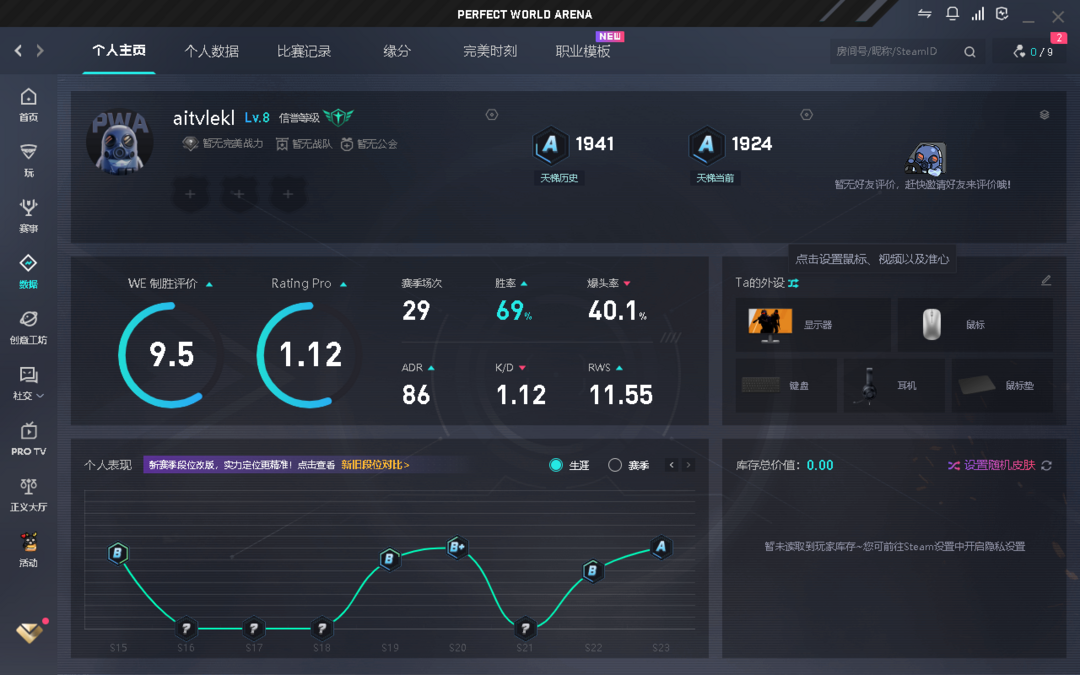Click the edit pencil in Ta的外设 panel
Image resolution: width=1080 pixels, height=675 pixels.
point(1046,281)
